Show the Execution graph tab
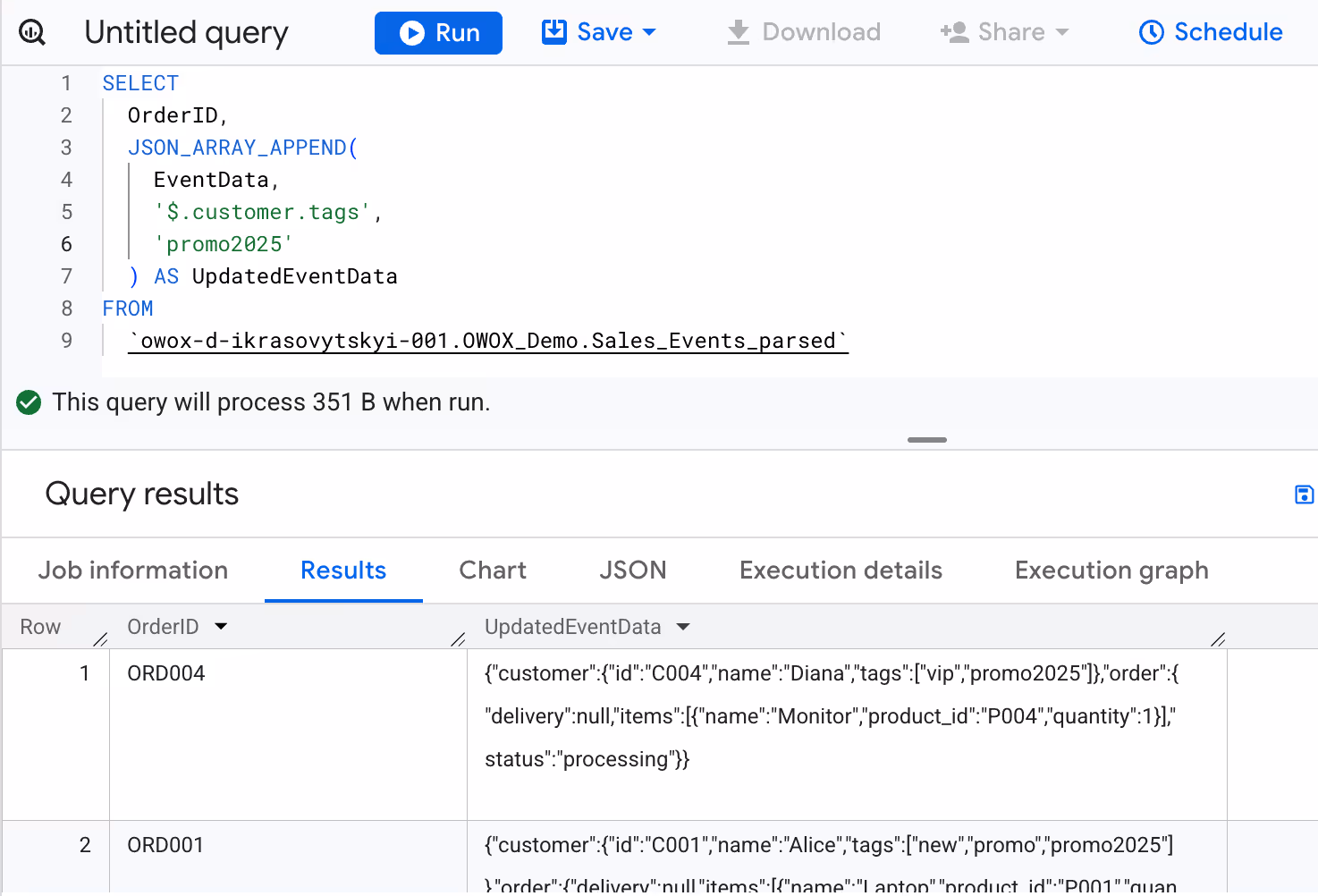The width and height of the screenshot is (1318, 896). (x=1111, y=571)
